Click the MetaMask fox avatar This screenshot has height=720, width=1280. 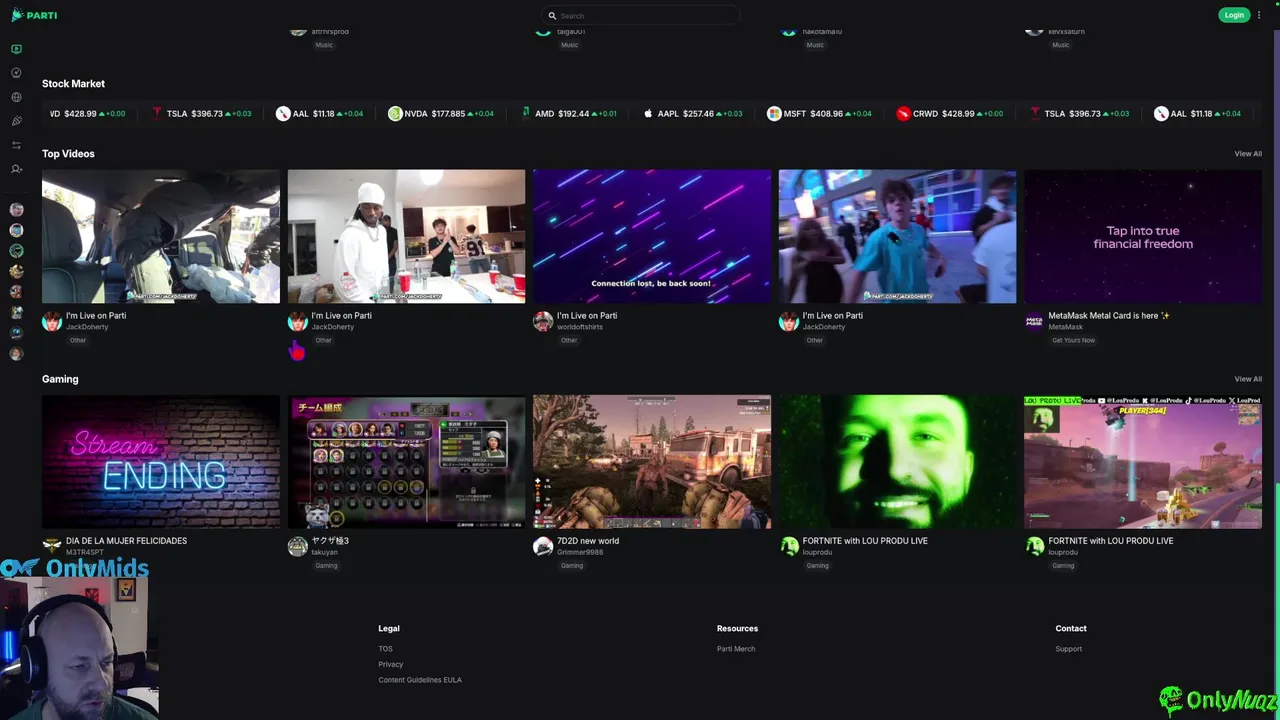tap(1034, 321)
